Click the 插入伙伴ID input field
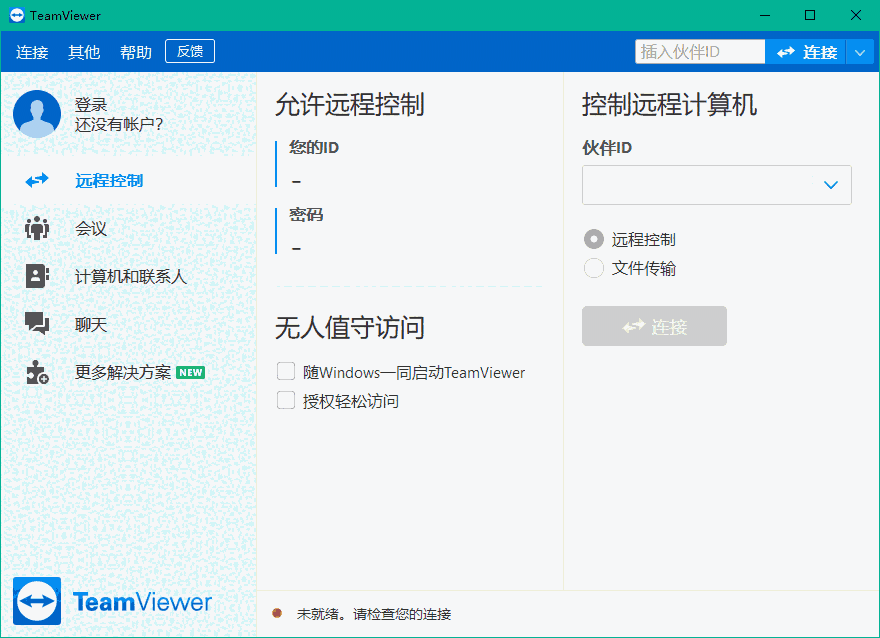This screenshot has width=880, height=638. [x=699, y=49]
